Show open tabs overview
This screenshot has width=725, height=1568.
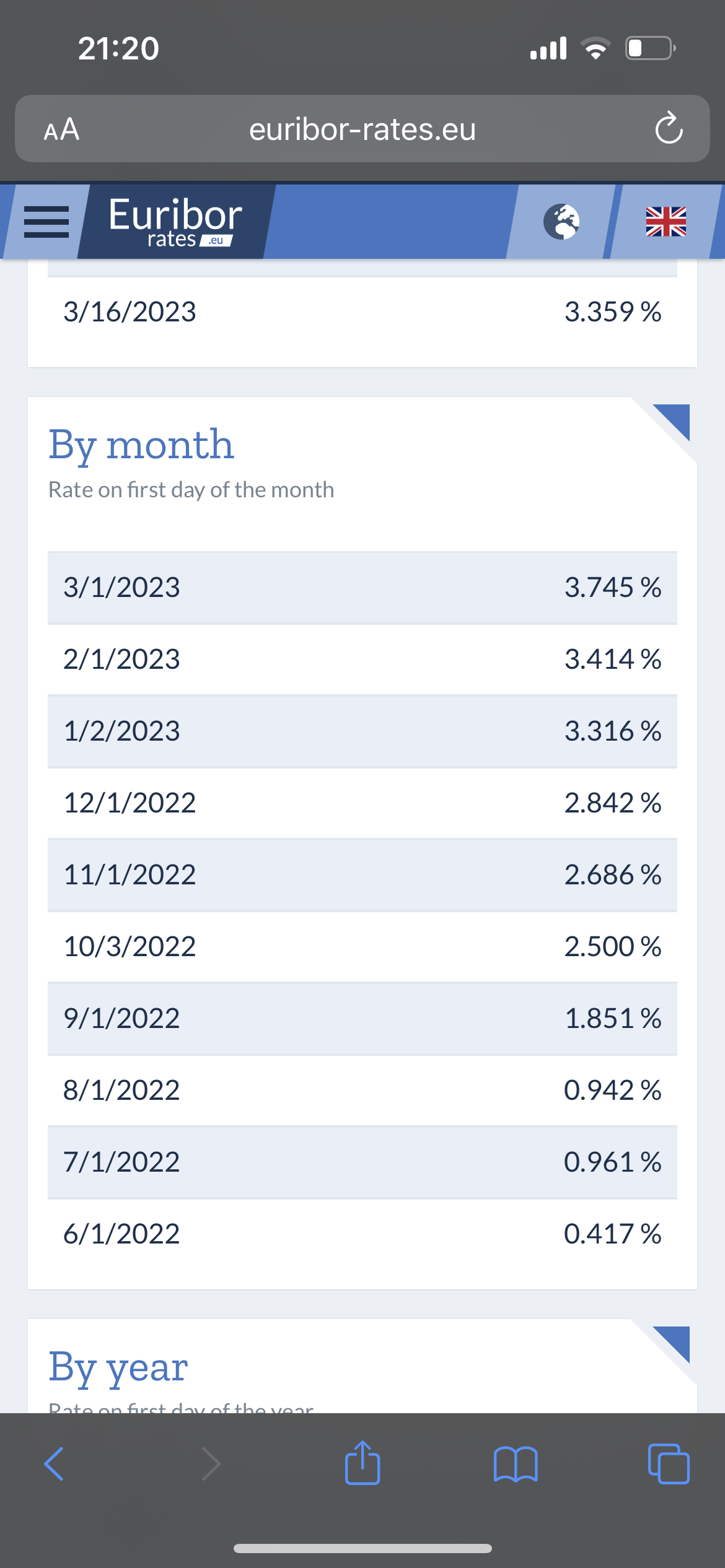669,1464
